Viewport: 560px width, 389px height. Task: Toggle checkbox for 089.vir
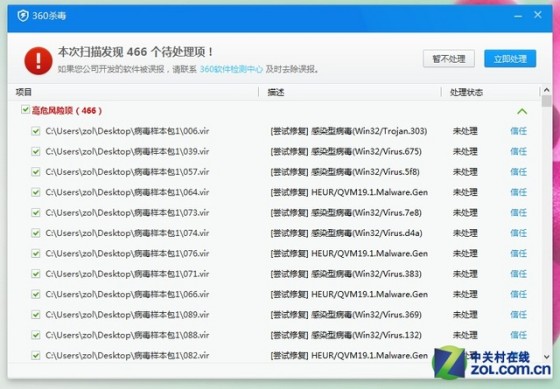tap(36, 314)
